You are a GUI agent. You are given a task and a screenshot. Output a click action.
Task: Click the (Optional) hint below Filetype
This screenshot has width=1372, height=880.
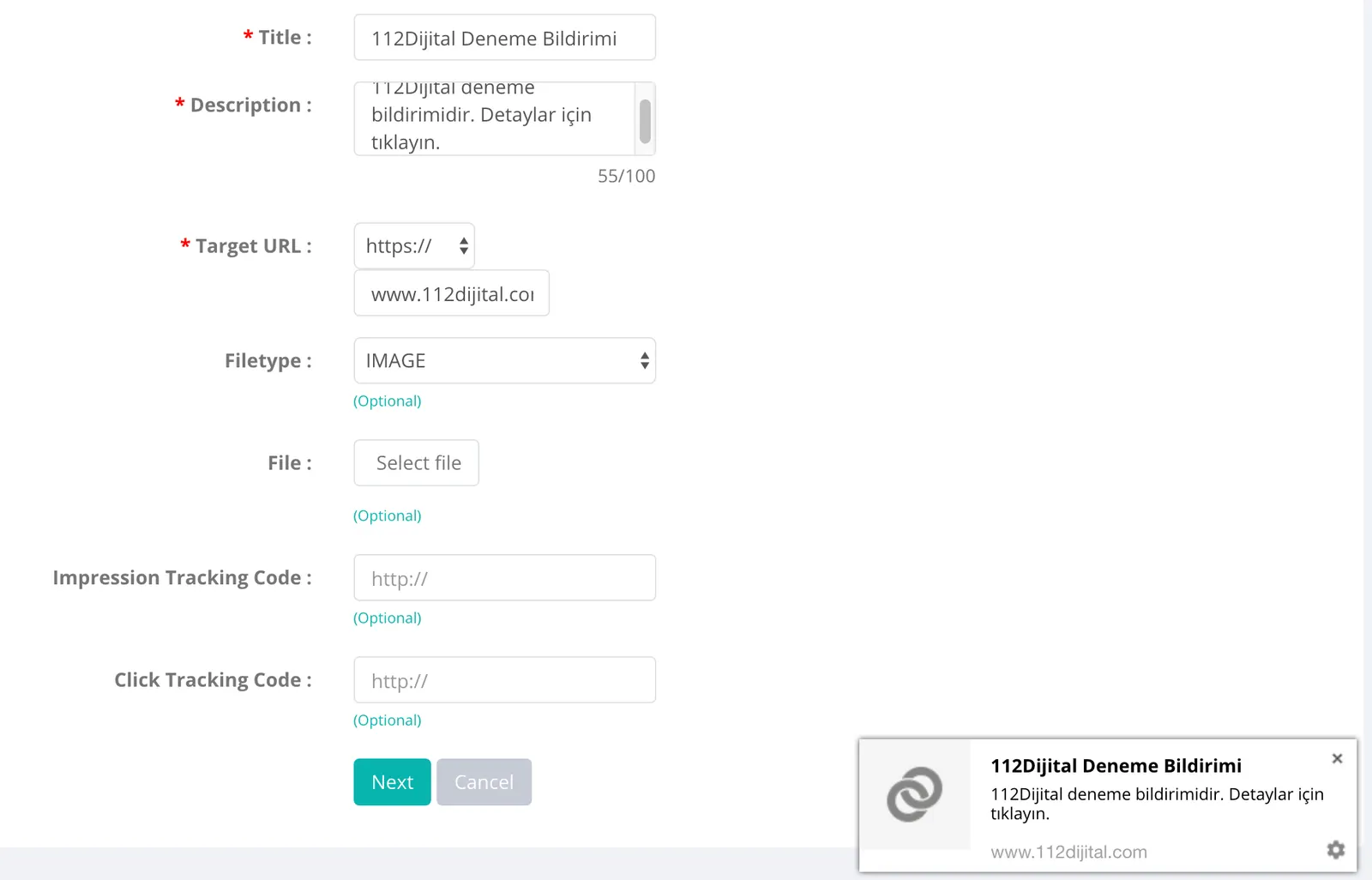(388, 401)
